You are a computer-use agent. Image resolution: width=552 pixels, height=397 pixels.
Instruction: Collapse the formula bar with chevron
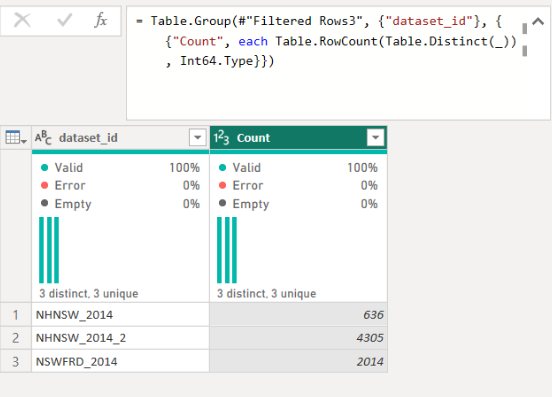pos(538,22)
